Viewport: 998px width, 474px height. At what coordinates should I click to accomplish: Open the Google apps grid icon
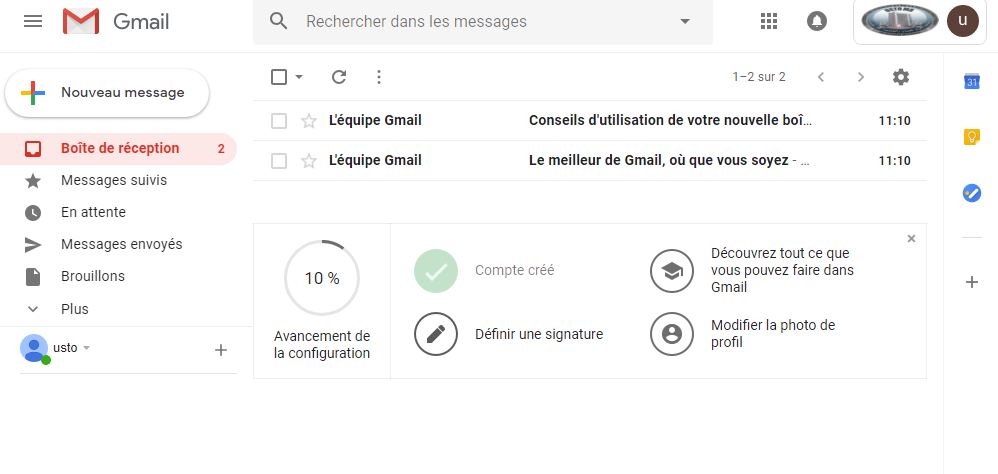(769, 21)
